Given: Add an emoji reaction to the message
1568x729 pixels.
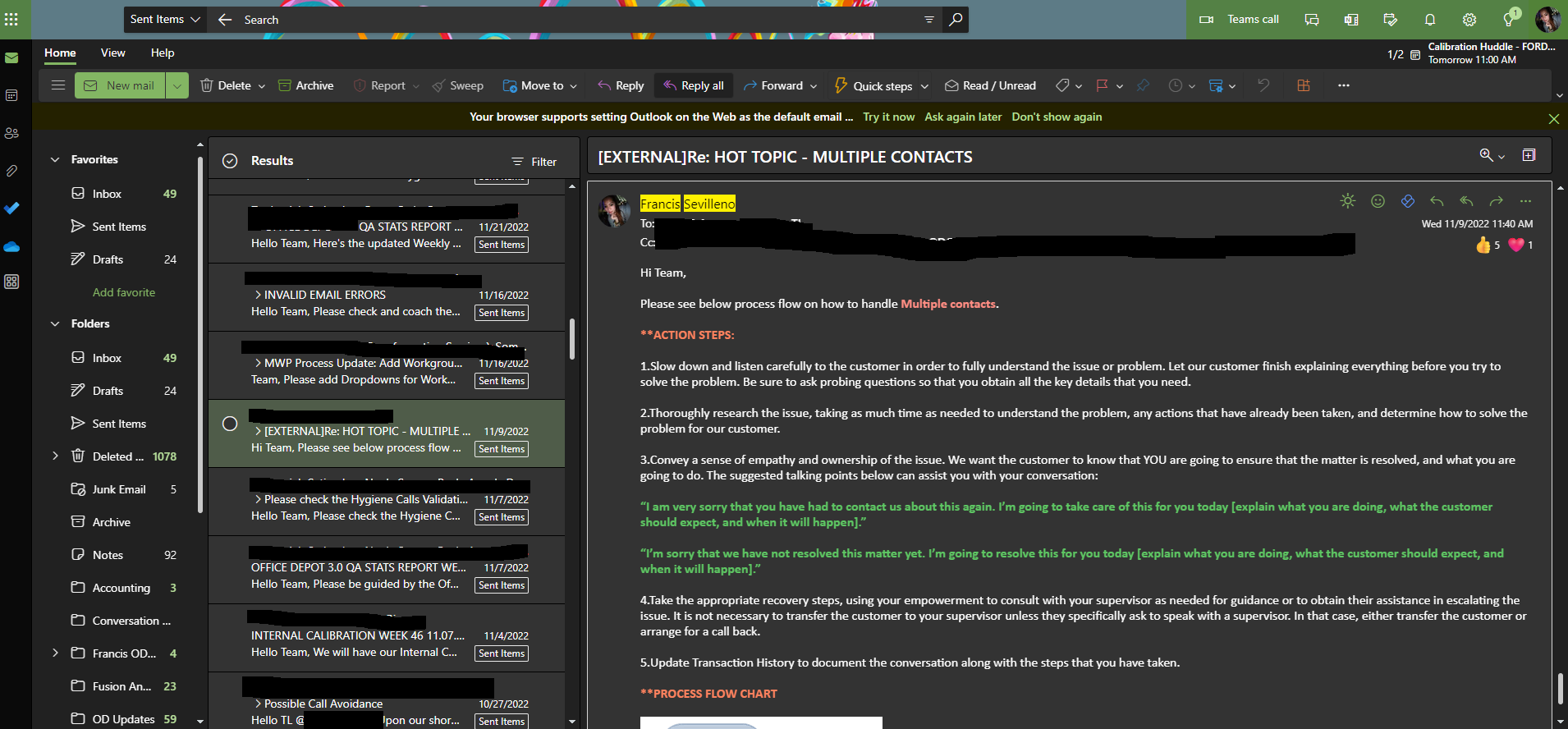Looking at the screenshot, I should 1378,201.
